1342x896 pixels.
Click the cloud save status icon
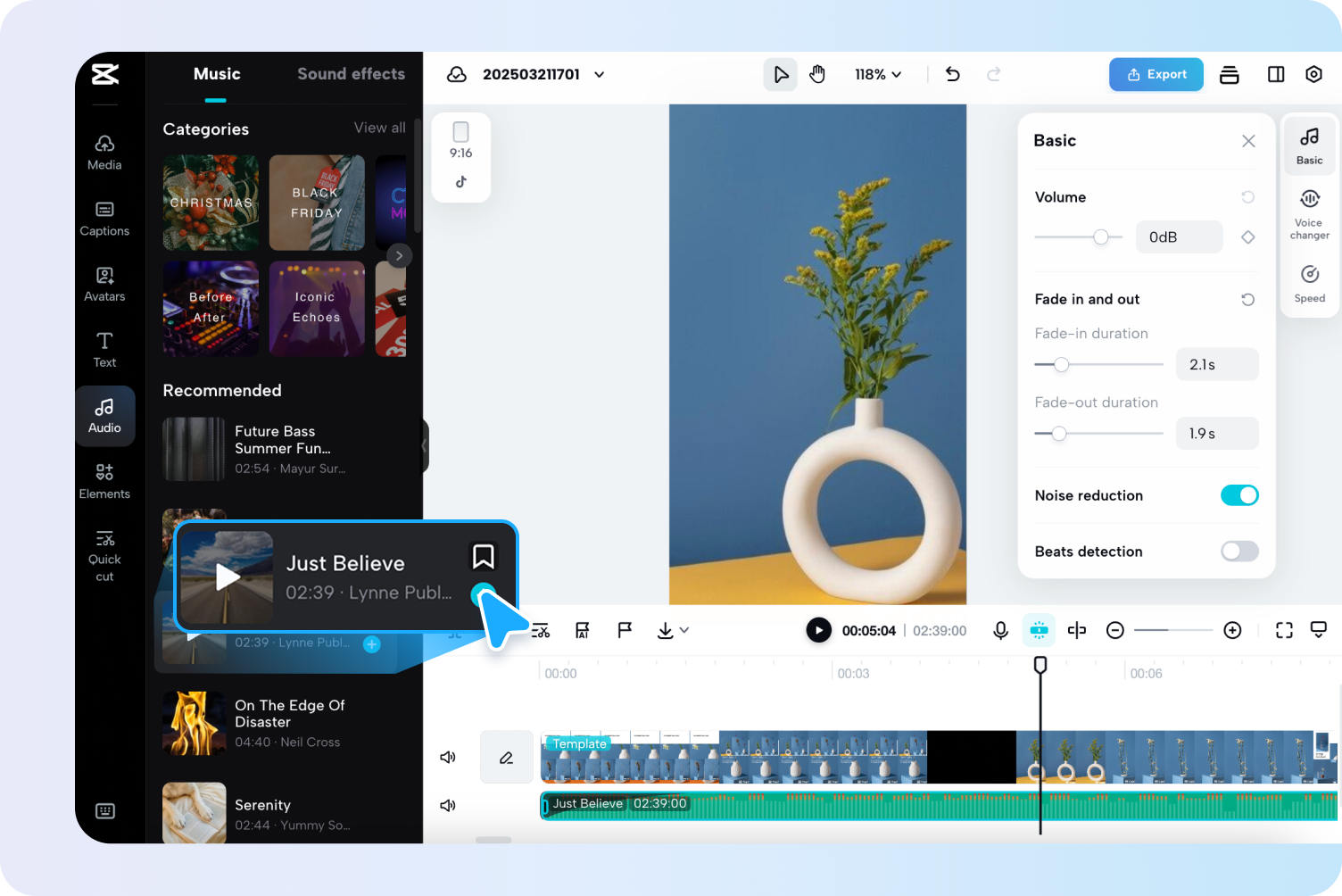click(457, 74)
